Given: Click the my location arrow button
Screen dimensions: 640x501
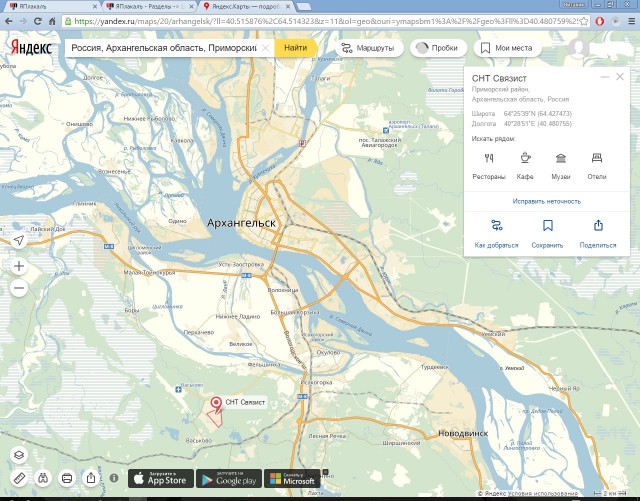Looking at the screenshot, I should [x=19, y=240].
